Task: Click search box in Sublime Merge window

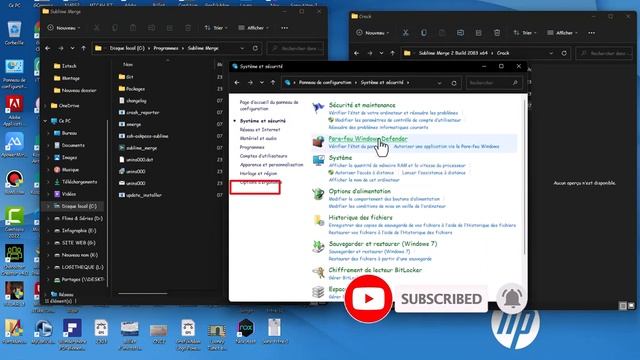Action: tap(295, 48)
